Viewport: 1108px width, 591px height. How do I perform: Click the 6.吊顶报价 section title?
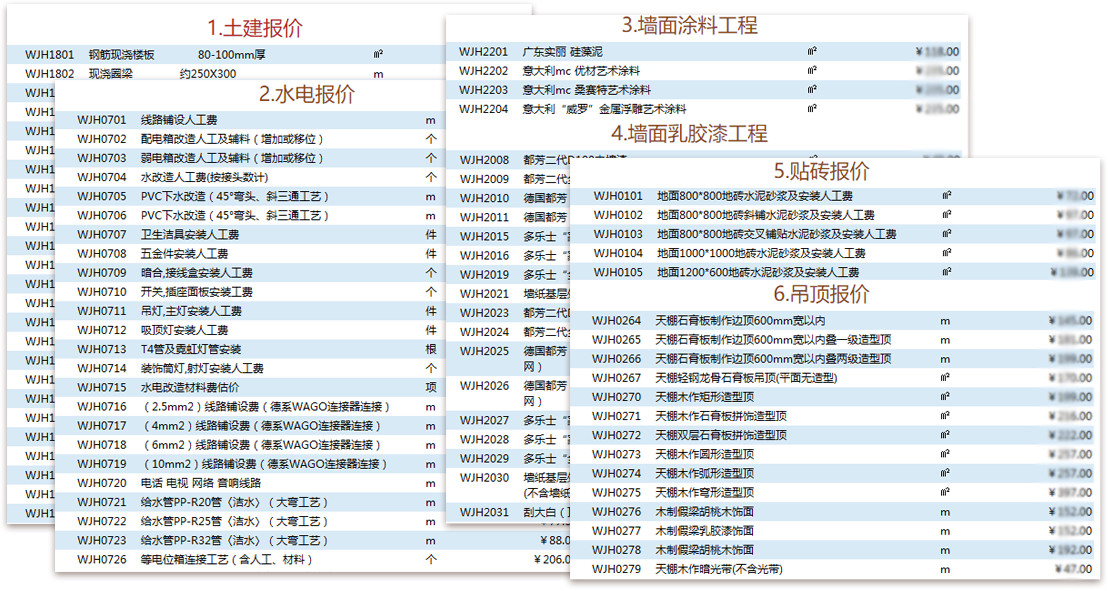(821, 294)
